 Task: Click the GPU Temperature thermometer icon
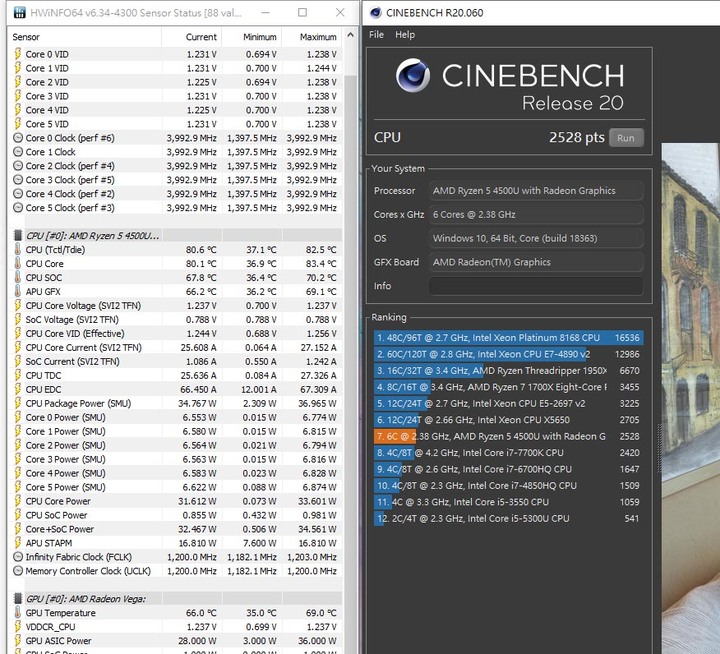pos(17,613)
